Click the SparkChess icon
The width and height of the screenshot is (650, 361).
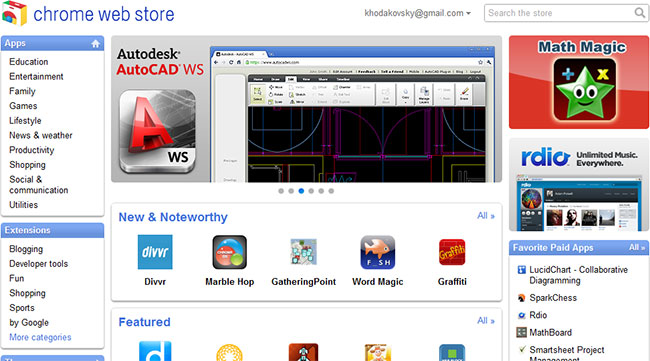(x=521, y=298)
